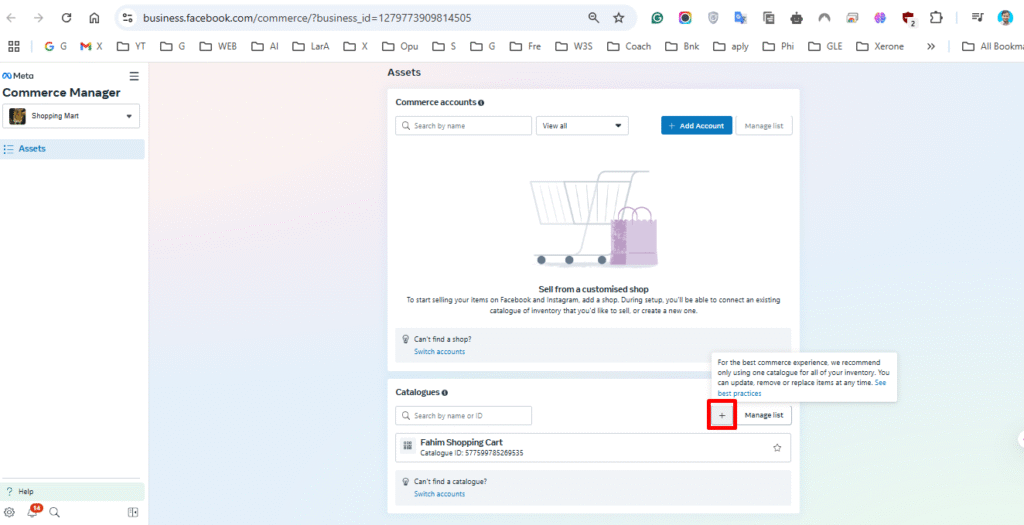Open the View all filter dropdown
1024x525 pixels.
582,125
